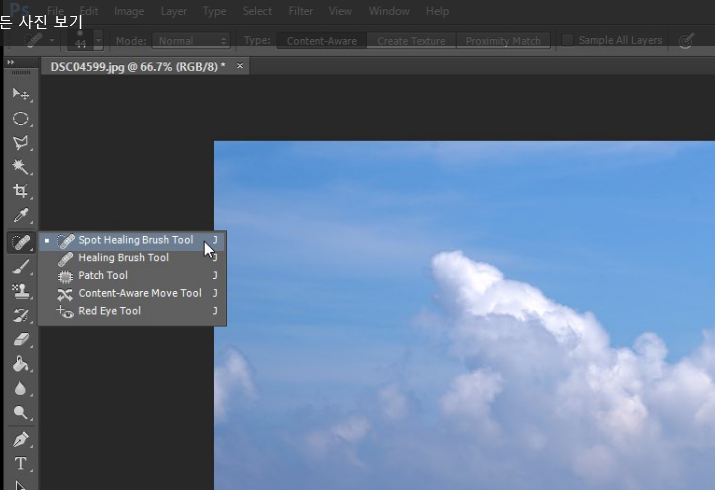Click the sky photo canvas clouds
The width and height of the screenshot is (715, 490).
click(x=464, y=315)
